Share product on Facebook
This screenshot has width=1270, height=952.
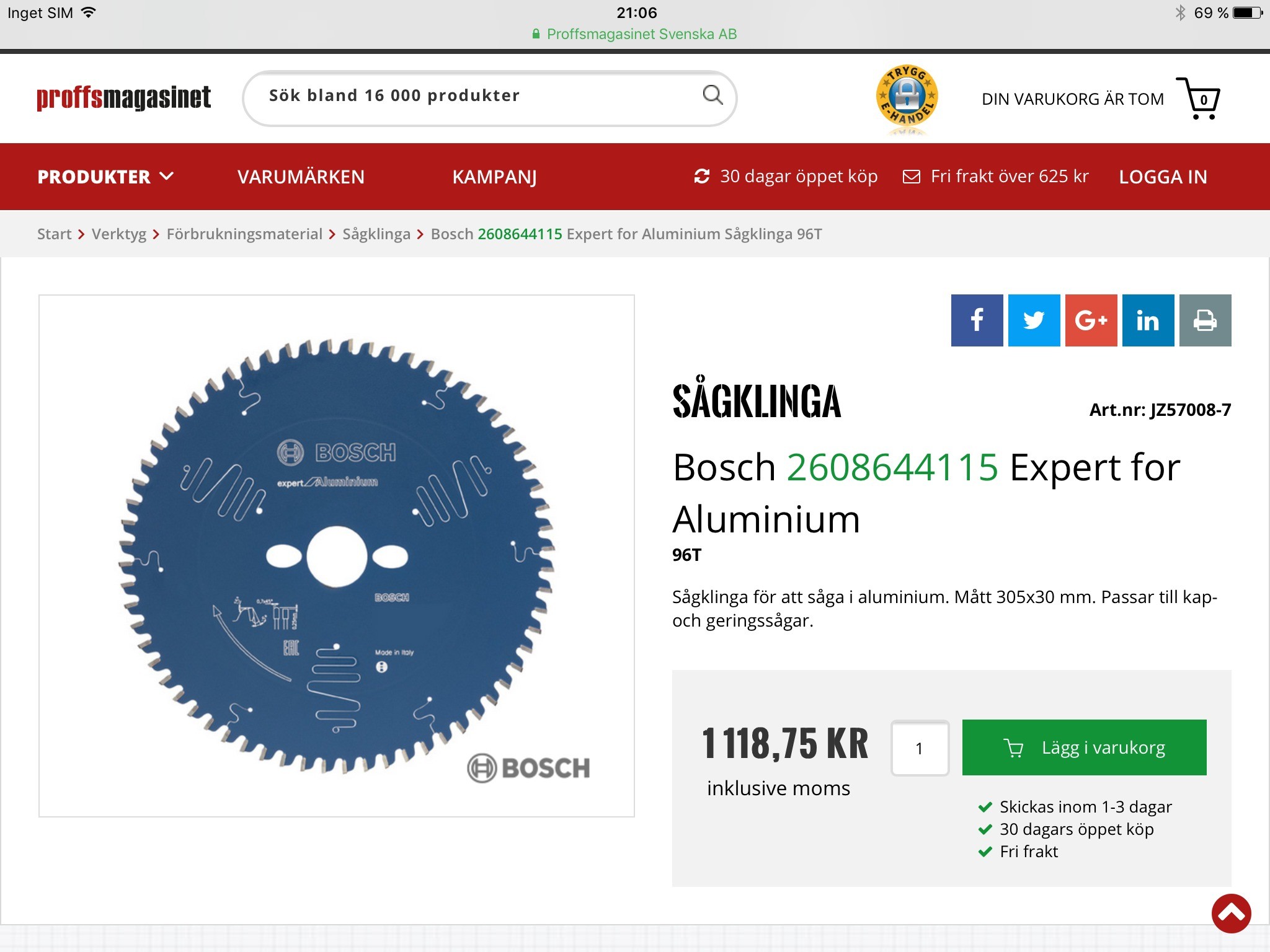click(977, 320)
